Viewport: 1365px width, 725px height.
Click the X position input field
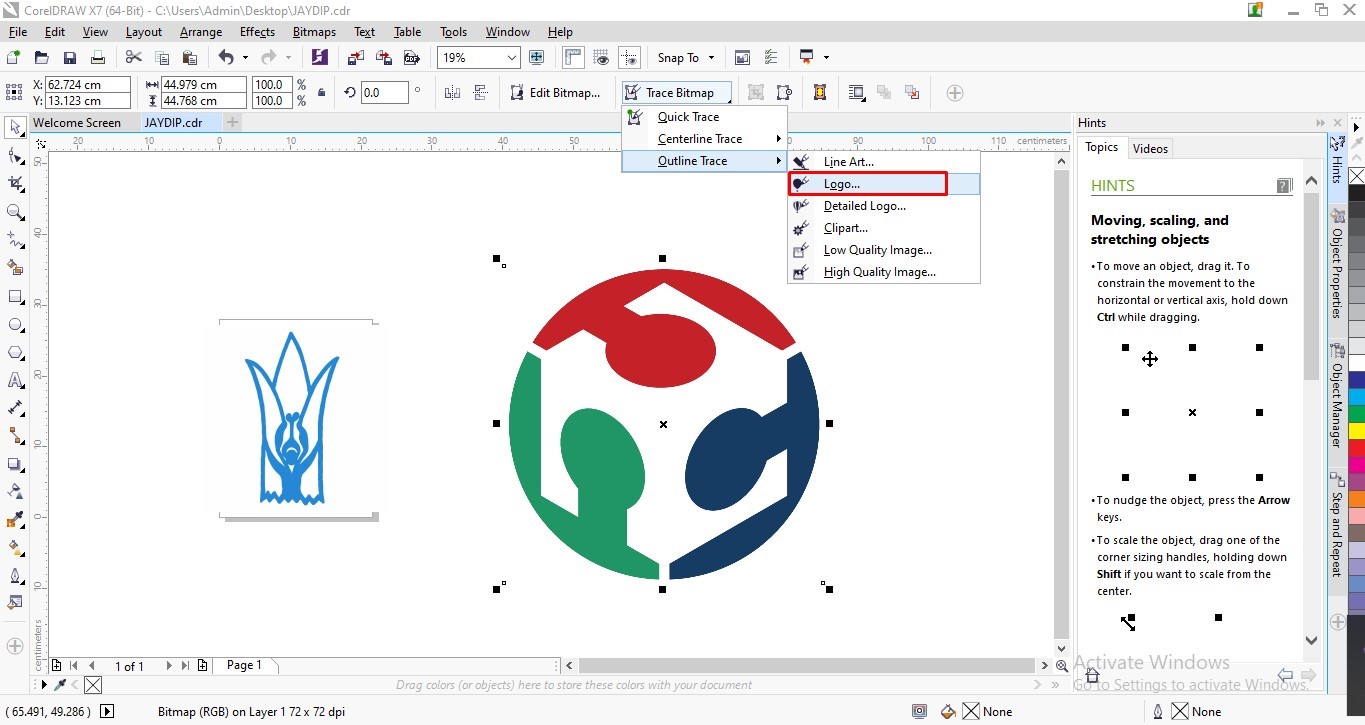pyautogui.click(x=88, y=85)
